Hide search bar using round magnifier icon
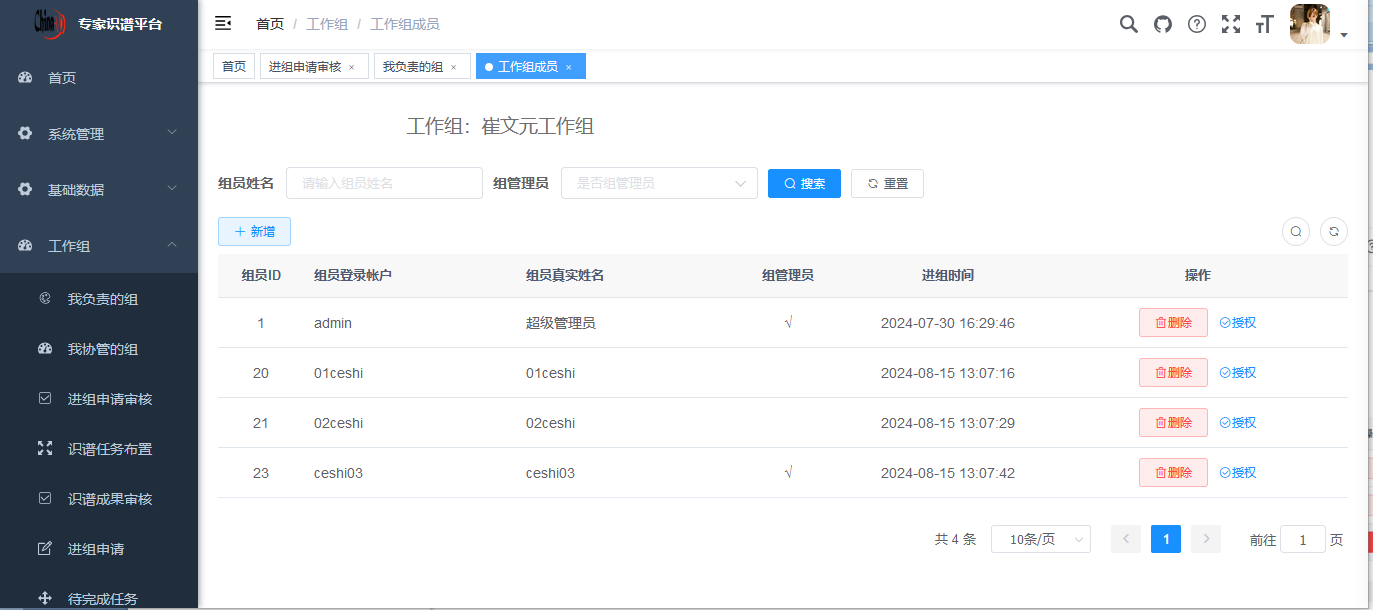1373x610 pixels. [x=1296, y=232]
